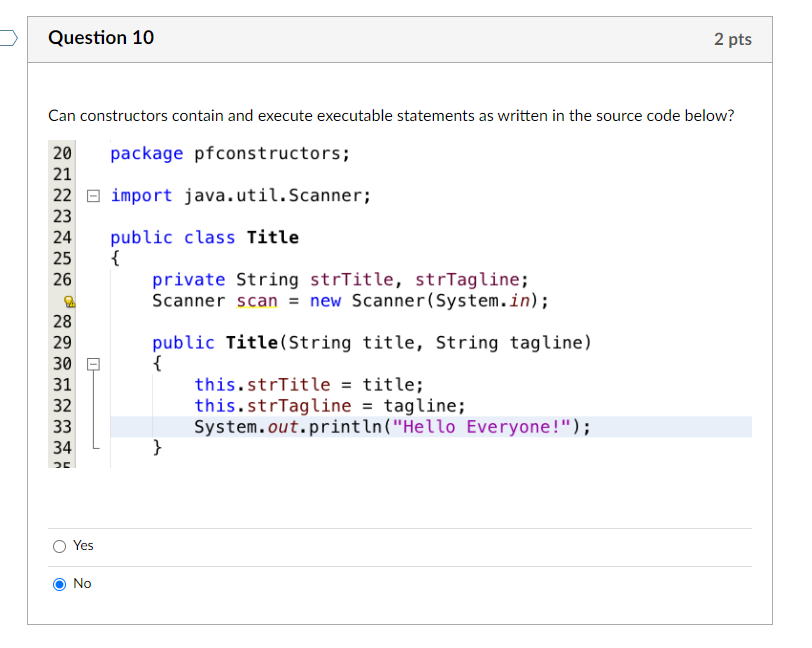
Task: Select the No radio button
Action: (x=60, y=584)
